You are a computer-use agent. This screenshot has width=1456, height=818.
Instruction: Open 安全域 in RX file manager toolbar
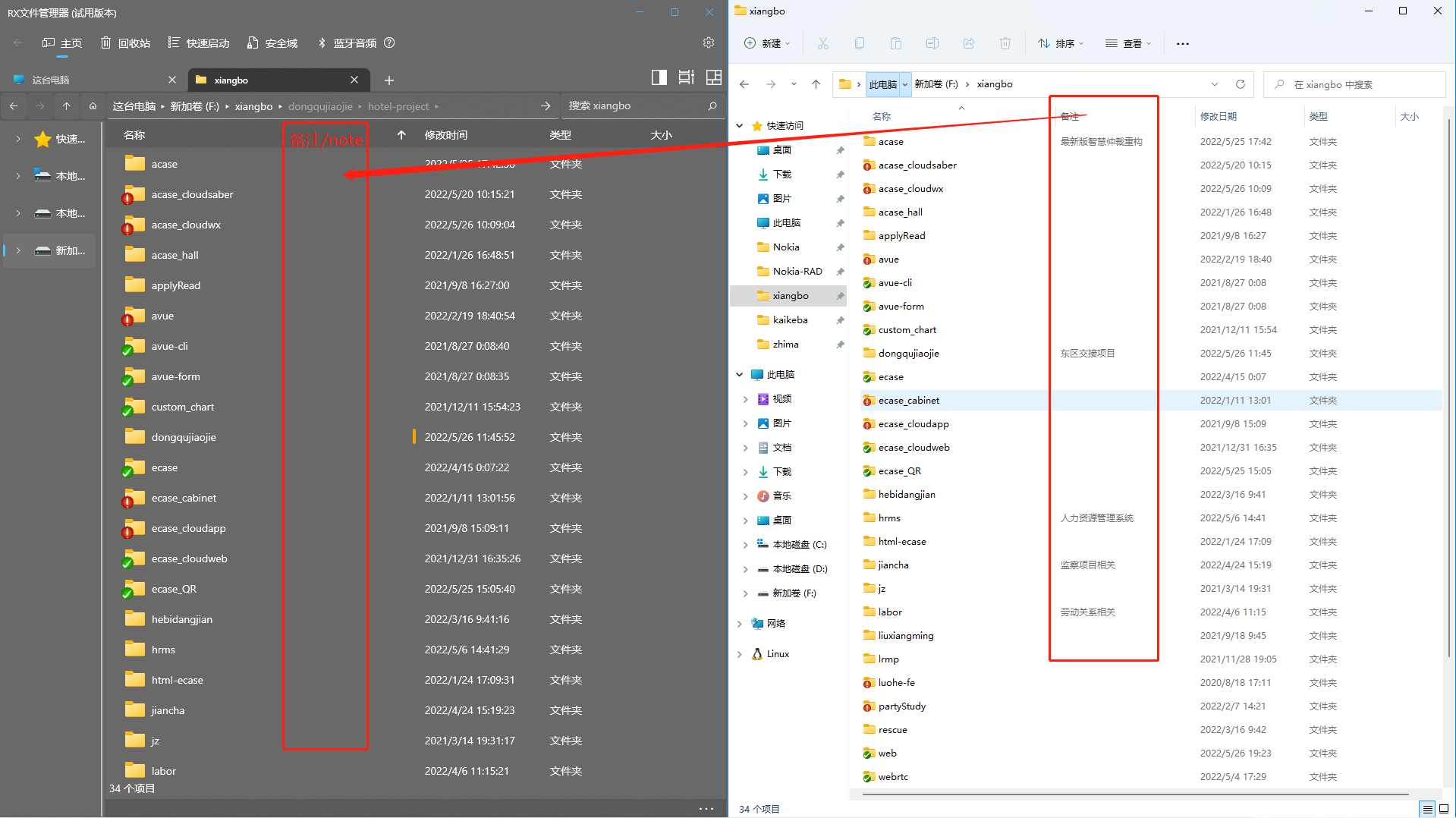click(x=272, y=43)
